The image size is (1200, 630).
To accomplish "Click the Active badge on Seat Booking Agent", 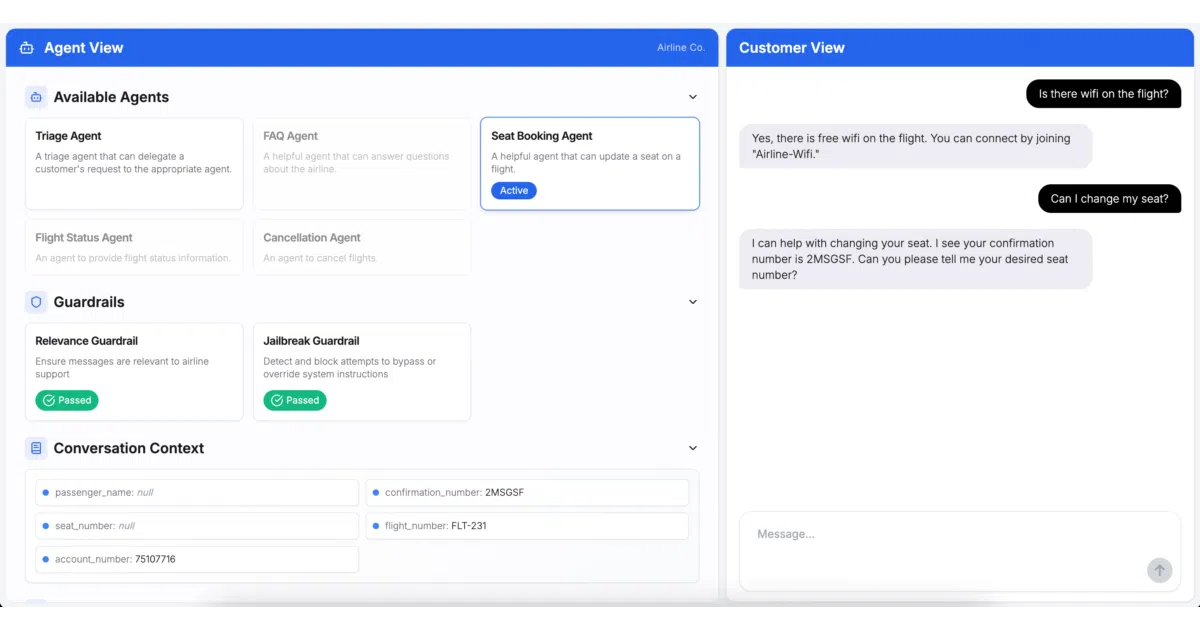I will coord(514,191).
